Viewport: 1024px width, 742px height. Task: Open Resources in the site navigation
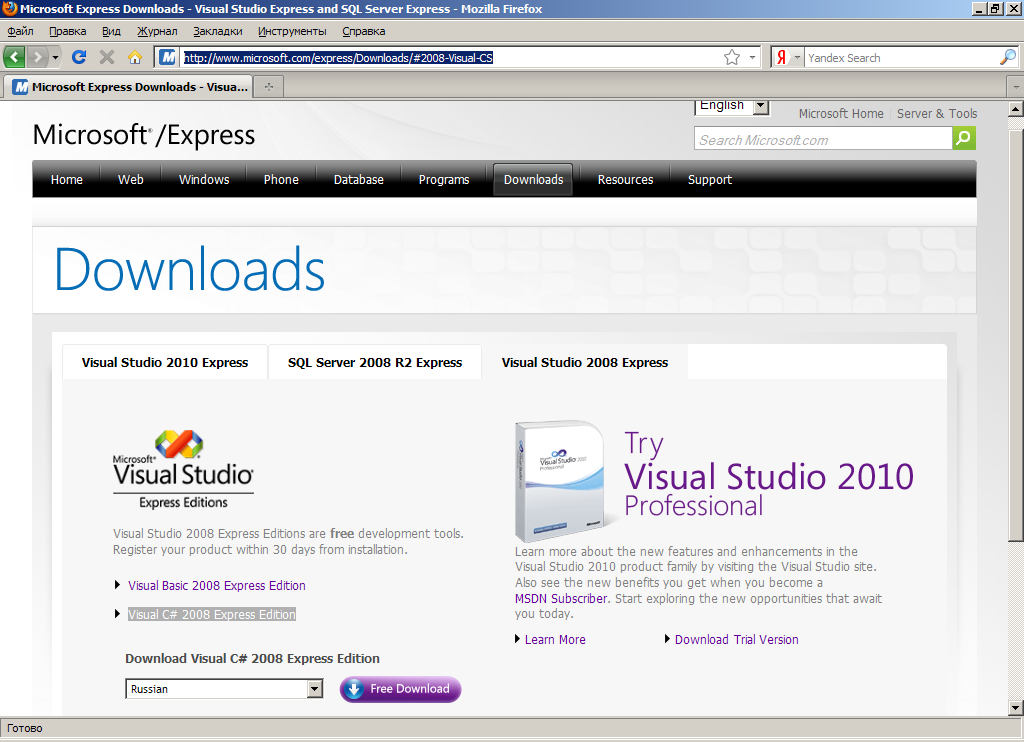(x=625, y=180)
